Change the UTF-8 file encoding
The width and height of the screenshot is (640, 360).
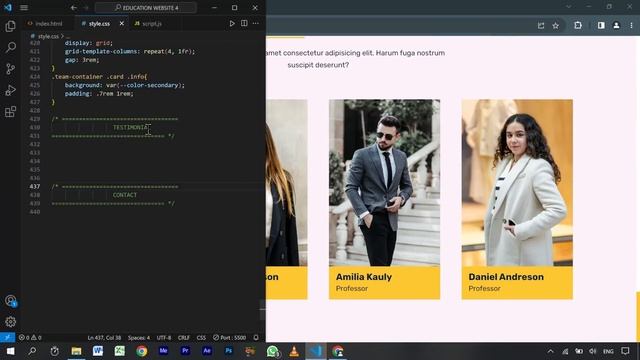(164, 338)
